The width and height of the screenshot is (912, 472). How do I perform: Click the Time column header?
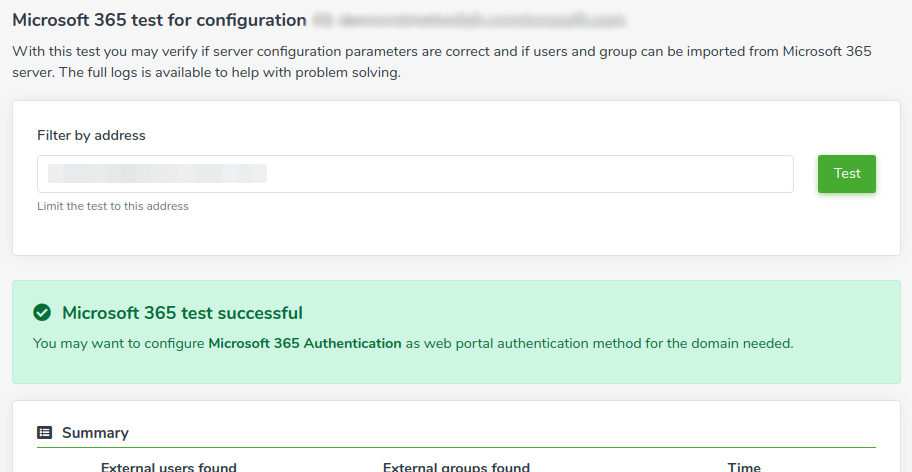pos(744,466)
